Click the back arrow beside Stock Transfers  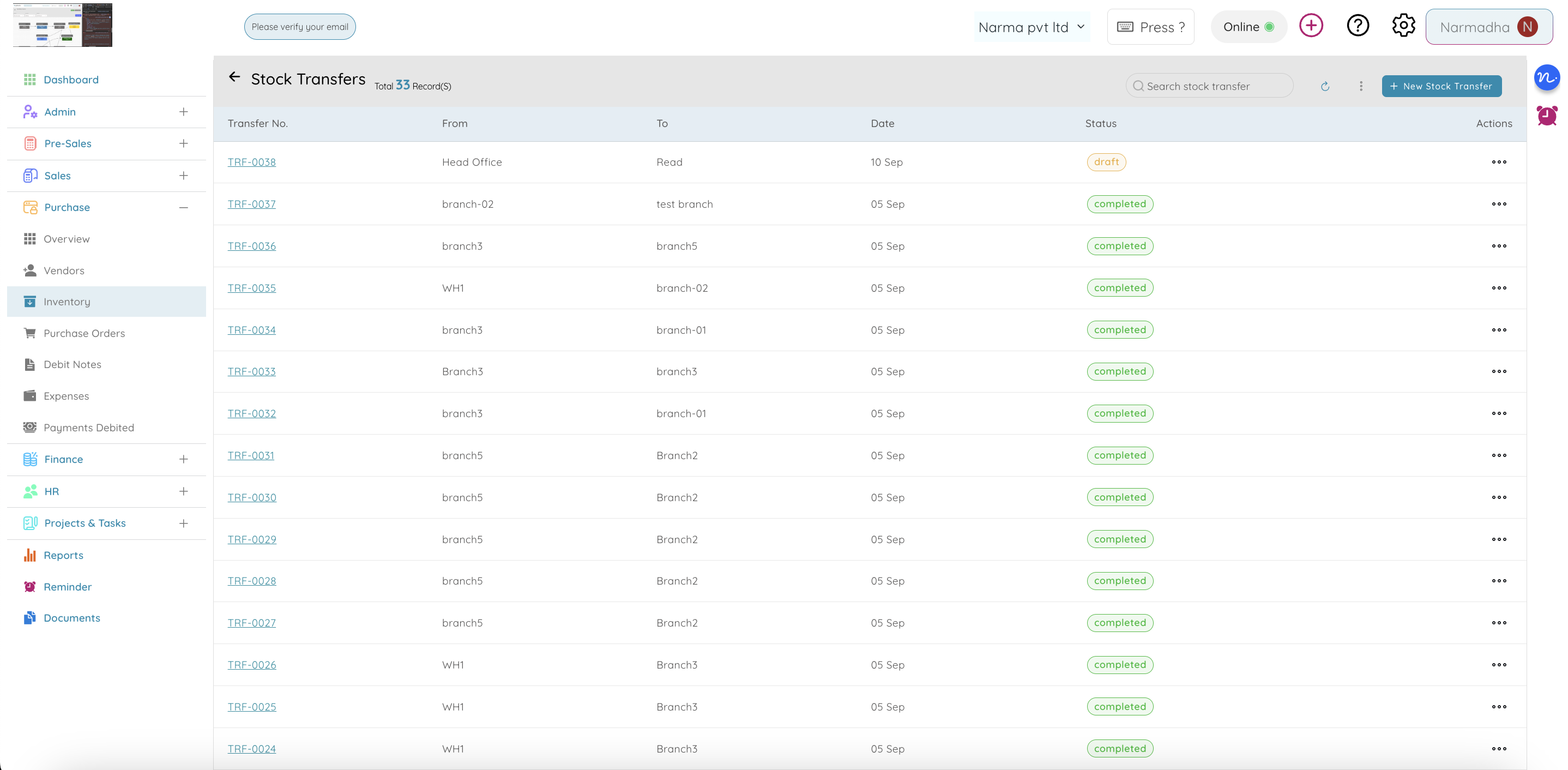point(234,77)
